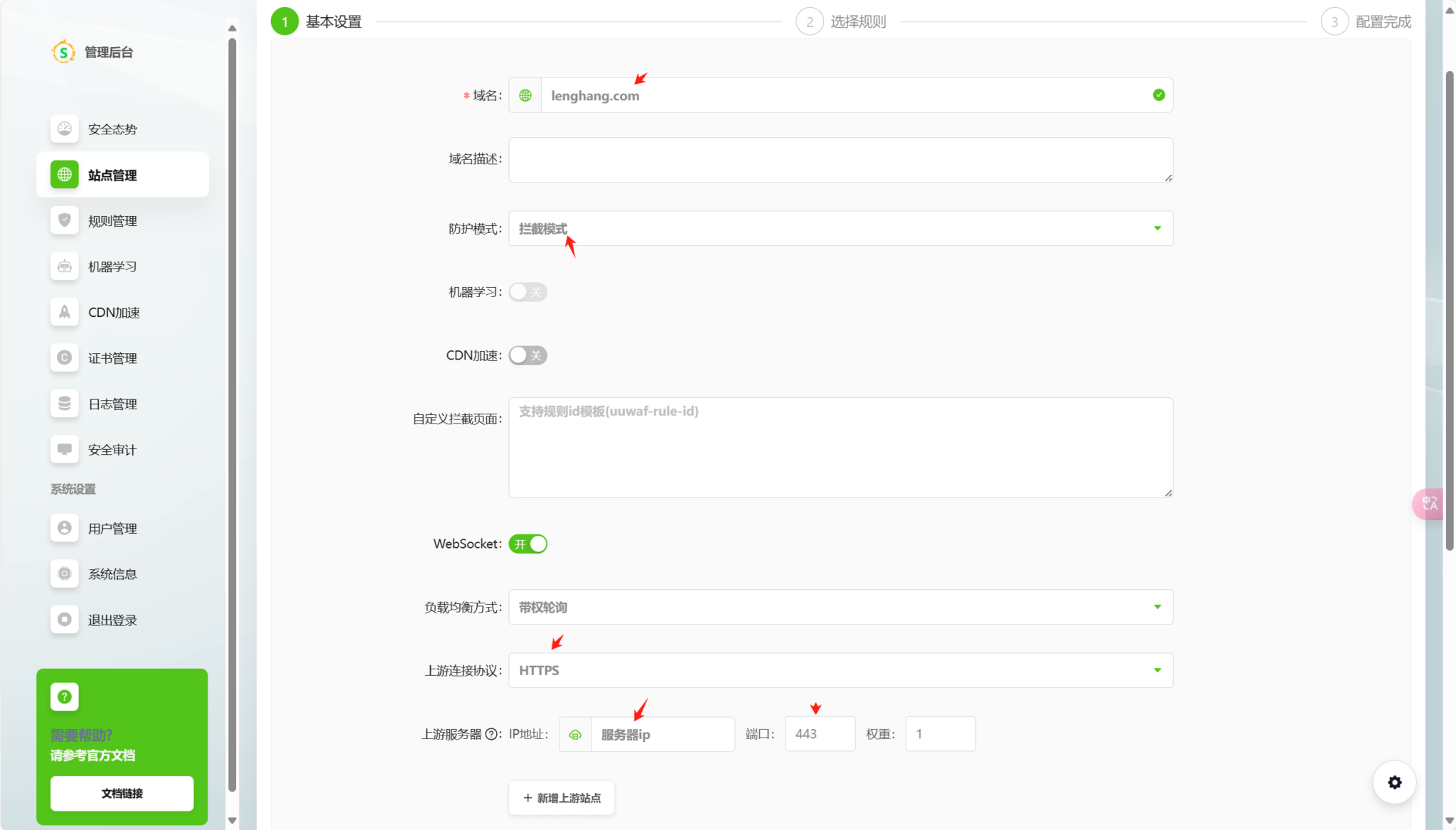1456x830 pixels.
Task: Click the CDN加速 rocket icon
Action: 65,312
